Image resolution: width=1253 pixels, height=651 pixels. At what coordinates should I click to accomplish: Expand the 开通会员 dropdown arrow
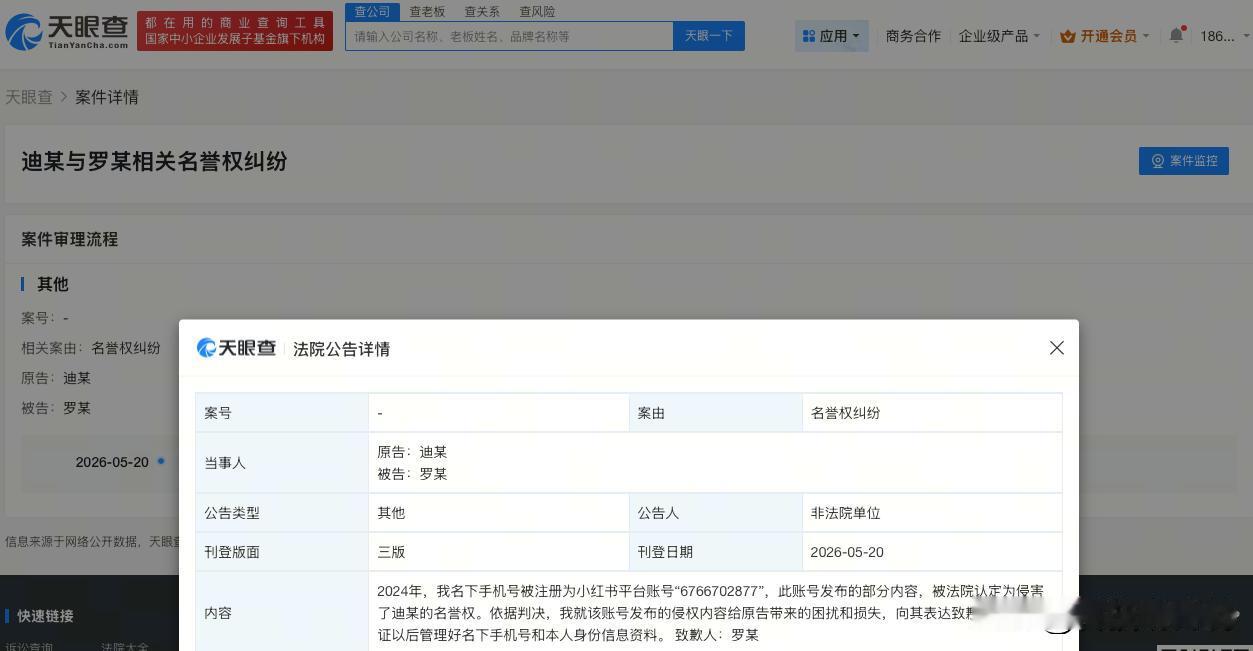tap(1146, 36)
